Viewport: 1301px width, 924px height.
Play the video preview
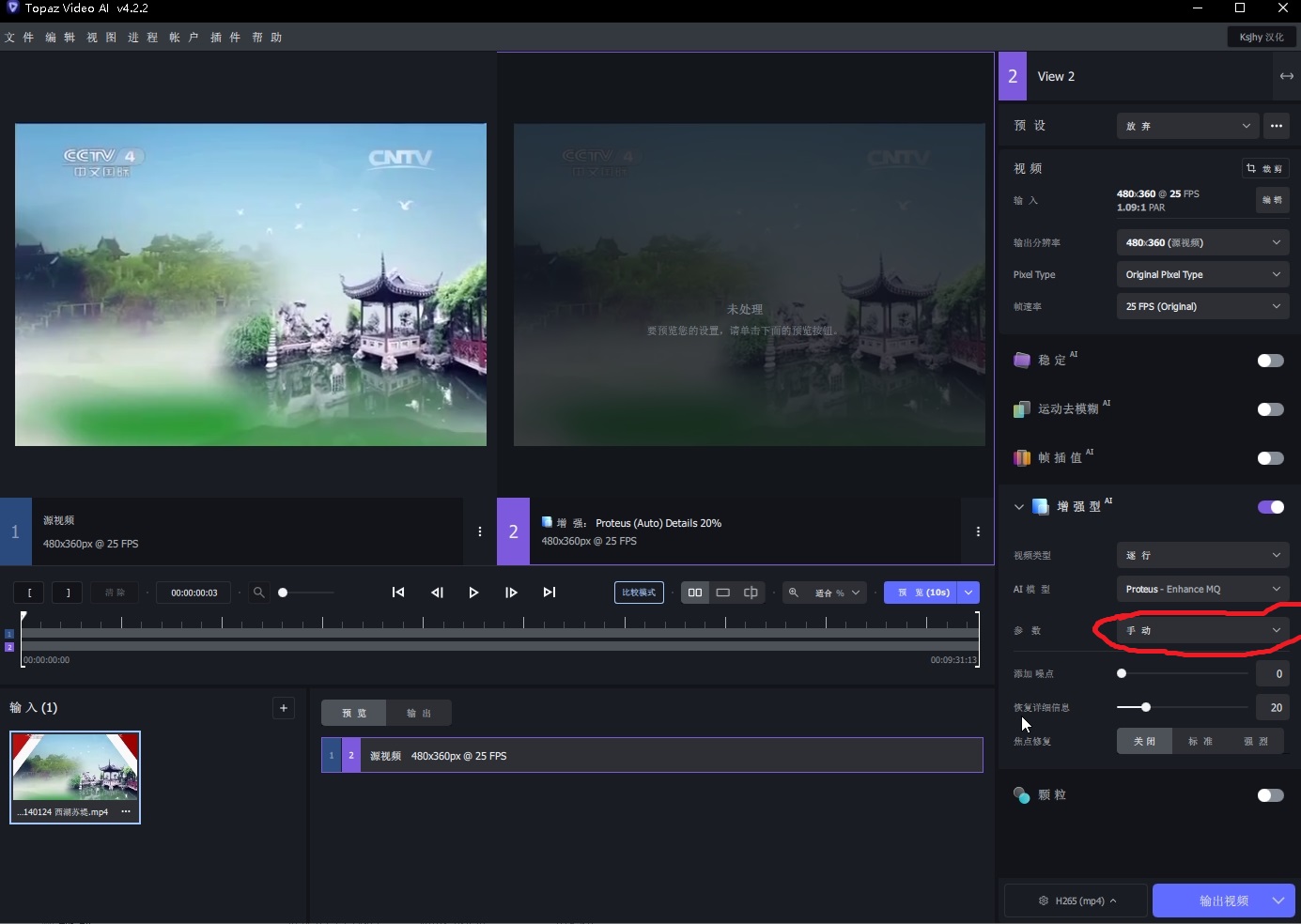(x=473, y=593)
